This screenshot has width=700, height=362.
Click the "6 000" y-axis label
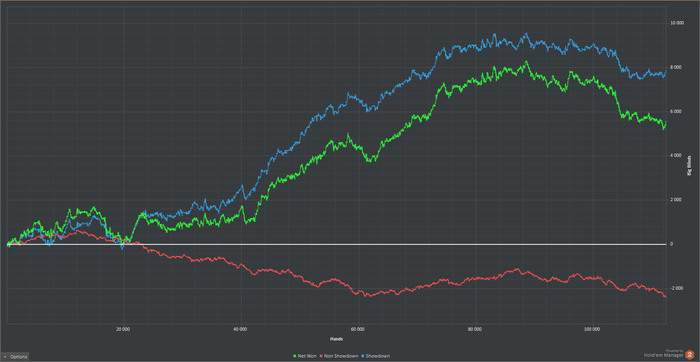click(x=676, y=112)
